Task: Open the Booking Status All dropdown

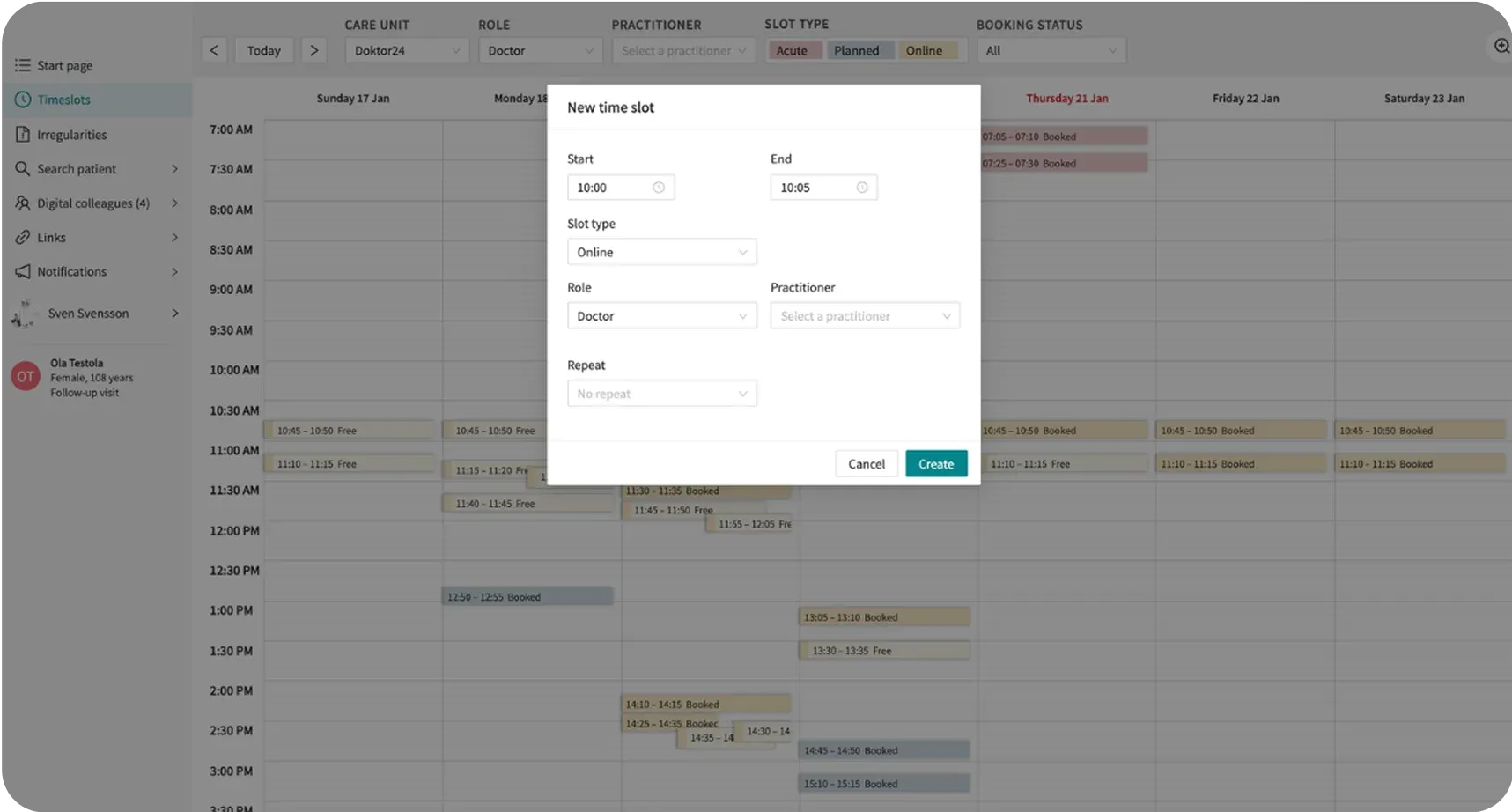Action: coord(1051,51)
